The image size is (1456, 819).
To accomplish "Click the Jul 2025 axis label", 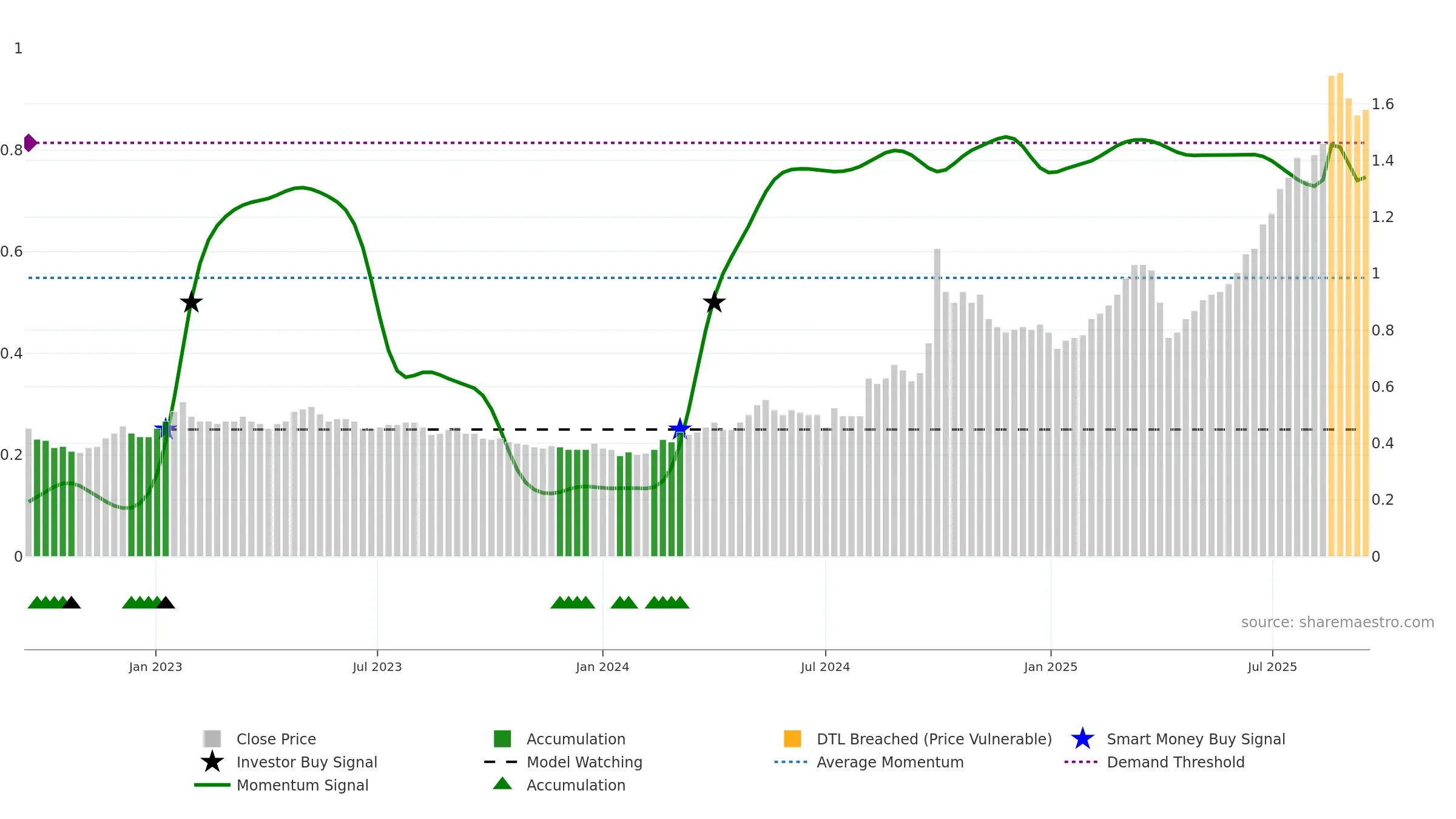I will (1272, 667).
